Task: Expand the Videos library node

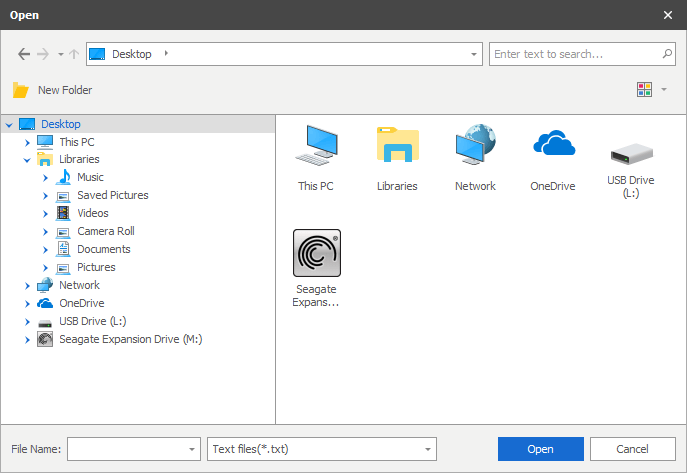Action: 45,214
